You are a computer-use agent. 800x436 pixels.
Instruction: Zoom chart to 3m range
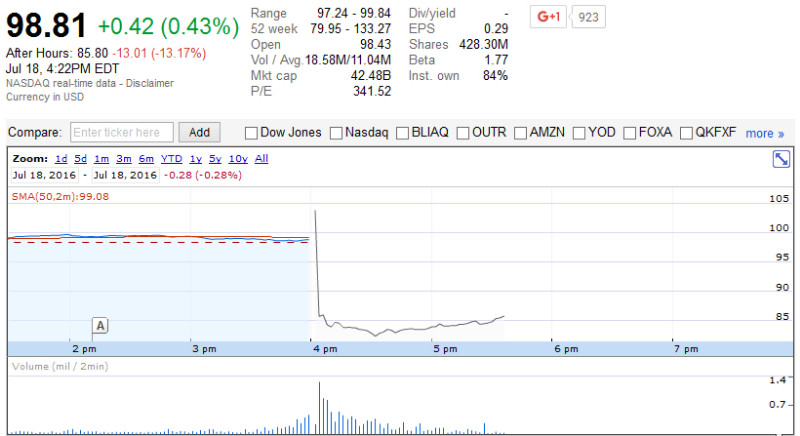click(123, 159)
